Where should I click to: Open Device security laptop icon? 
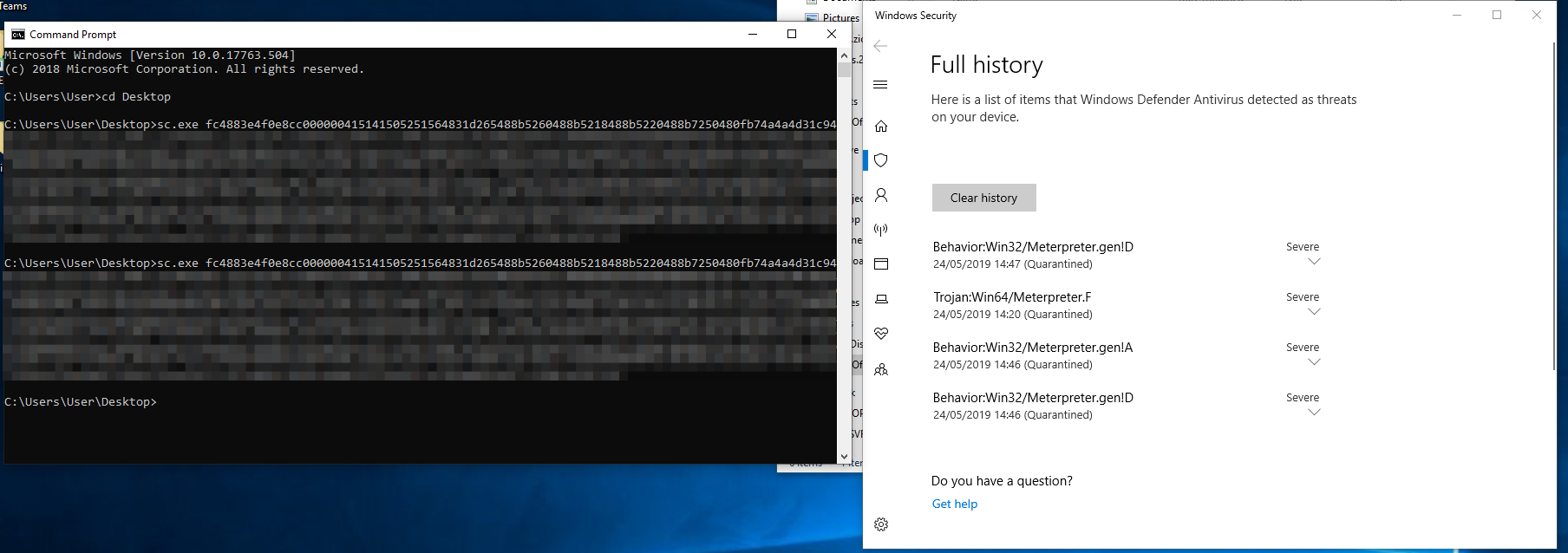[881, 299]
